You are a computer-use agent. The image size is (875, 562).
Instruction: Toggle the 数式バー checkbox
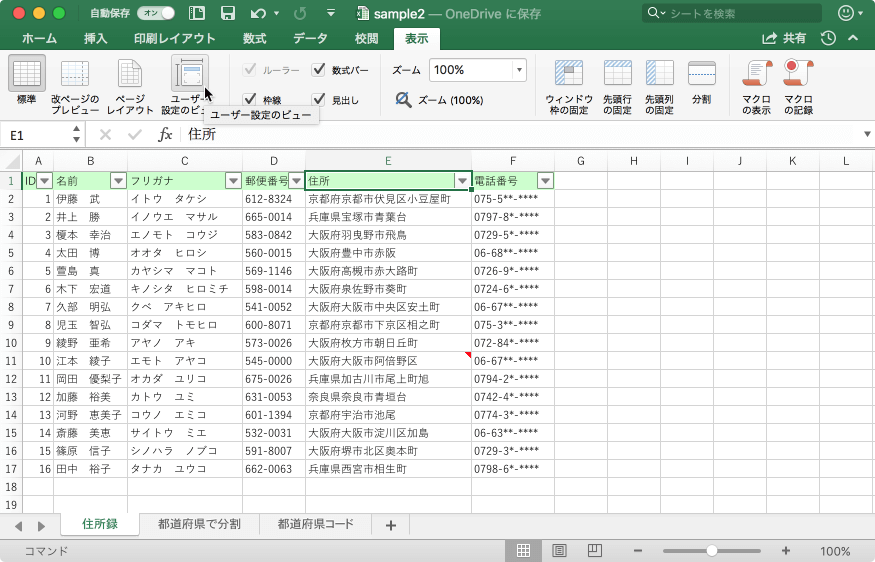318,69
